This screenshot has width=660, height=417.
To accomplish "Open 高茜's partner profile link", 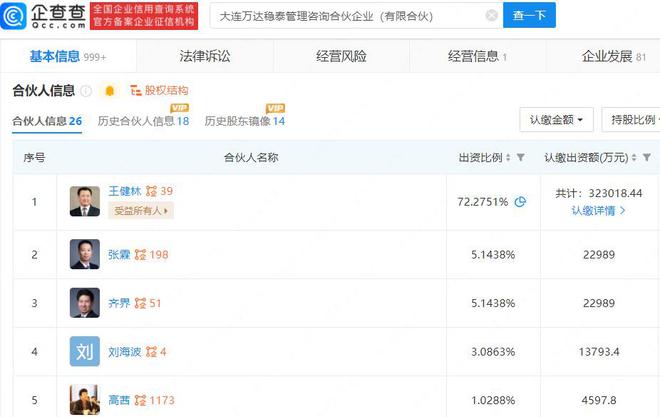I will pyautogui.click(x=119, y=400).
